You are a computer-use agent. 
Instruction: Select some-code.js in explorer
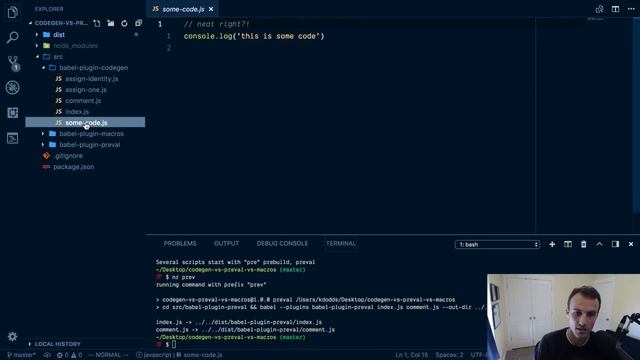point(85,122)
